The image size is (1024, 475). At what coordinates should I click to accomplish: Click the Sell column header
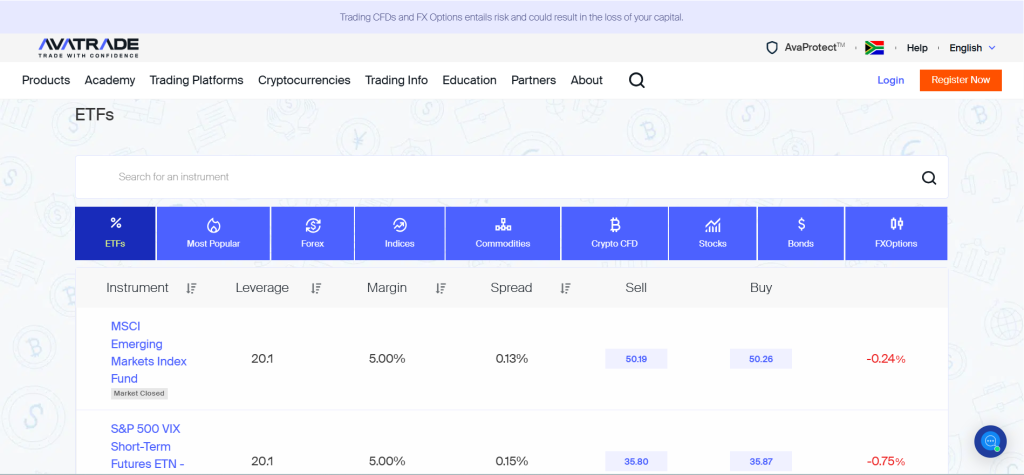(636, 288)
